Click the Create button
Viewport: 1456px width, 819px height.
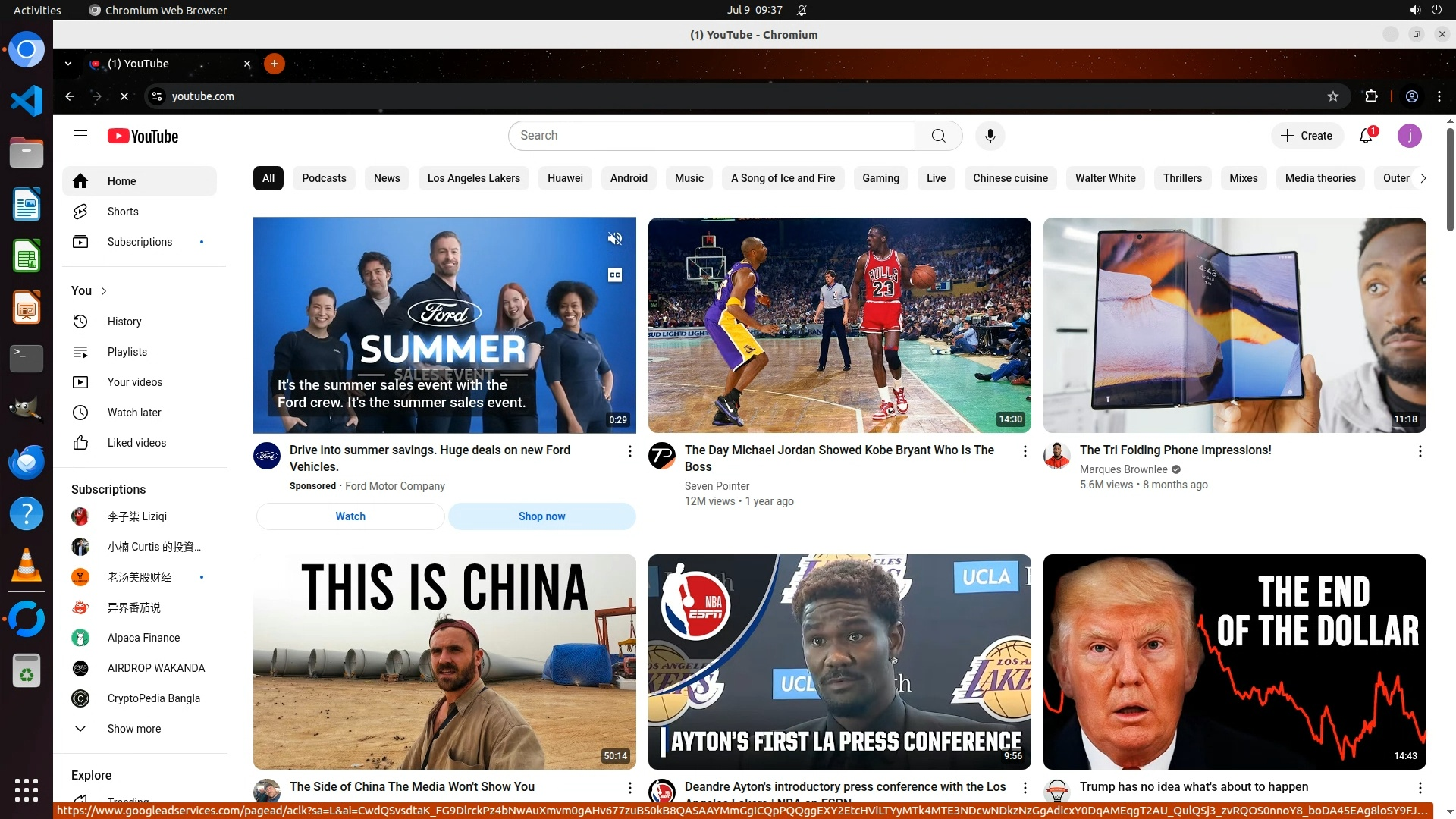(1307, 136)
